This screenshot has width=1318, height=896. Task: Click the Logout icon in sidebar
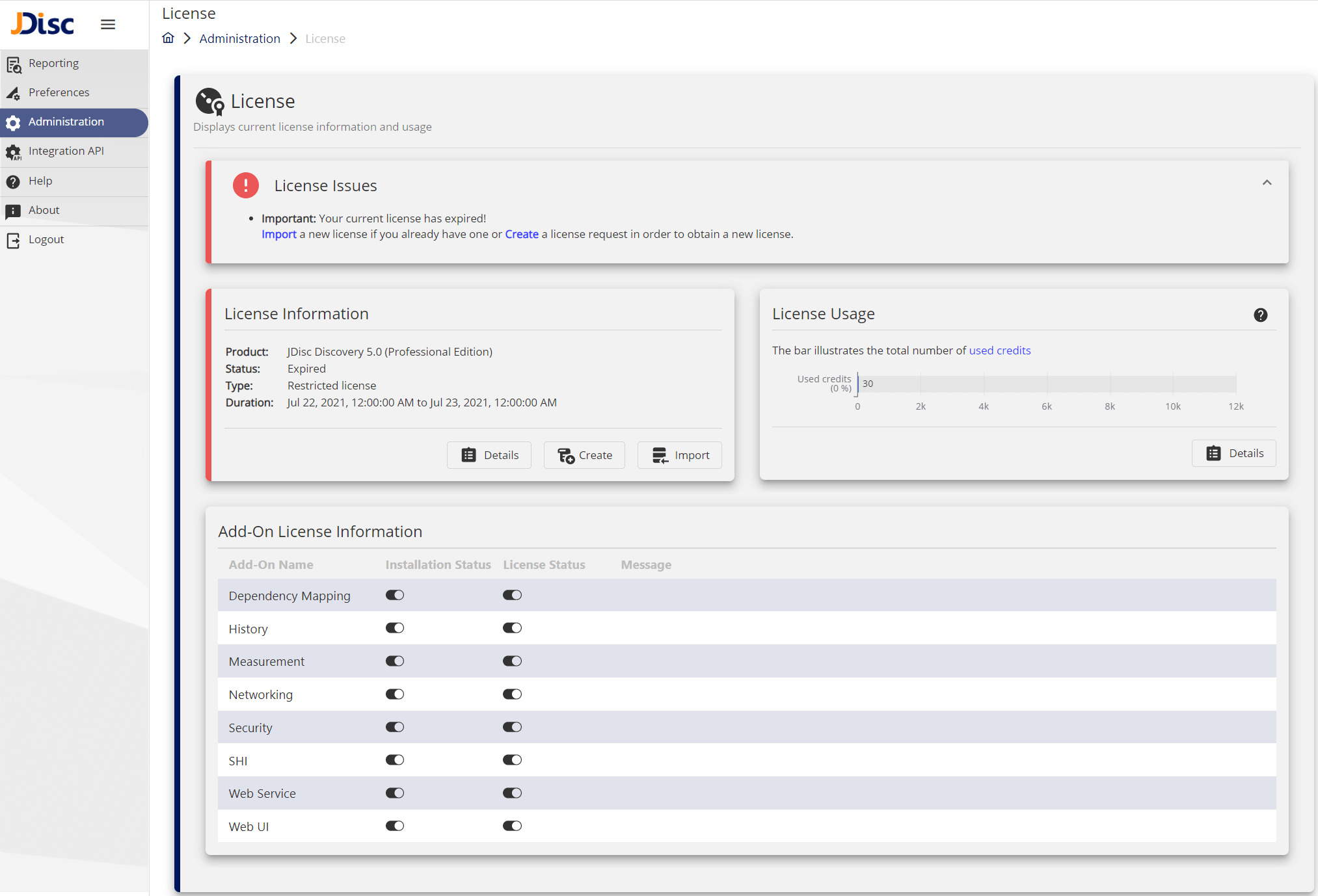click(x=14, y=240)
